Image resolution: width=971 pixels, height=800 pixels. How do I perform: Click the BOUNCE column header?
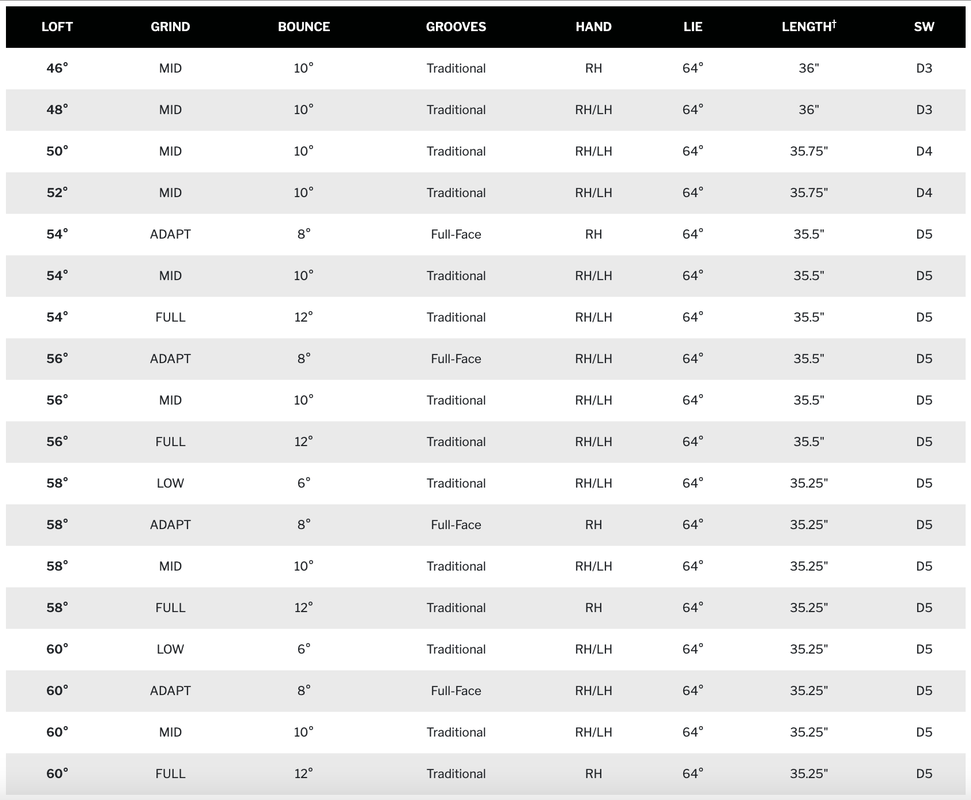point(303,27)
